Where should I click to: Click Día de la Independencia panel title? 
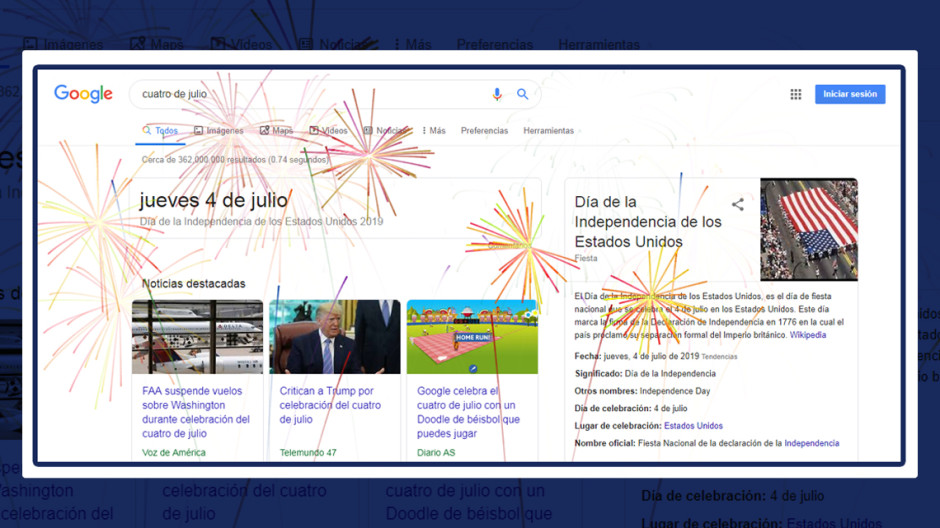[x=648, y=222]
